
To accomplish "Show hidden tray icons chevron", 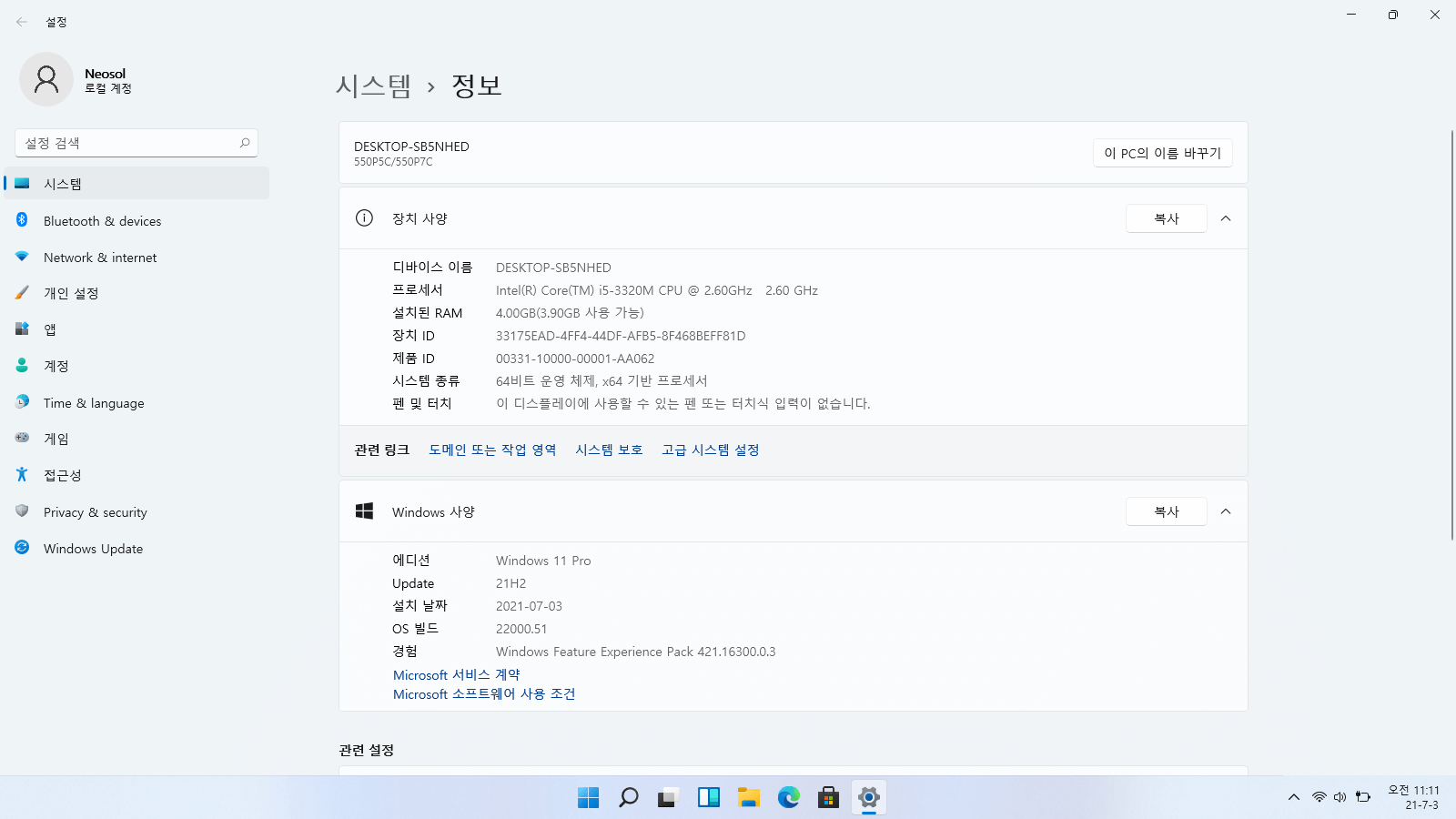I will (x=1293, y=797).
